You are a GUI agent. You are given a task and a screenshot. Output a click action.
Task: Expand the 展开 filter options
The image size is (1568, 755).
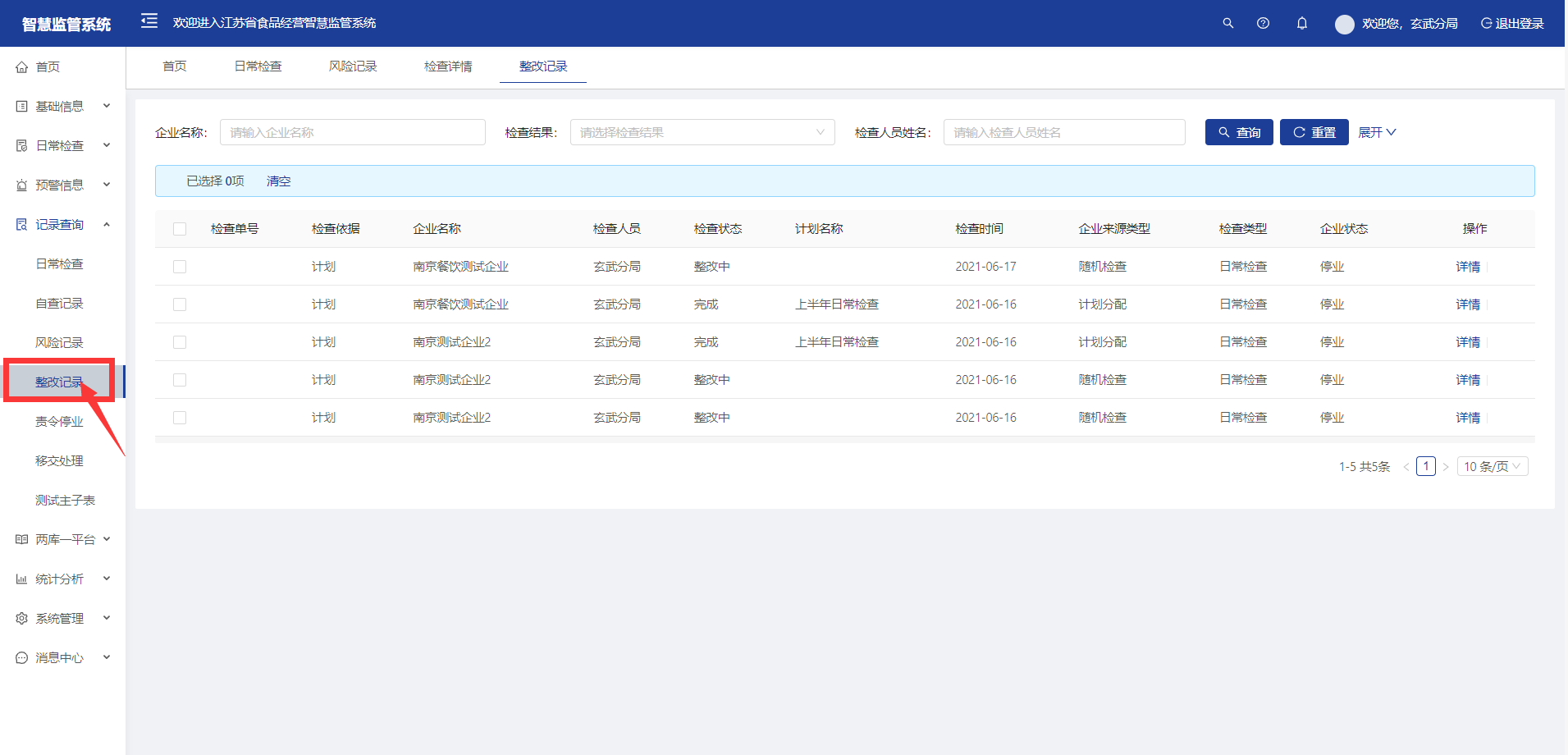click(x=1376, y=132)
